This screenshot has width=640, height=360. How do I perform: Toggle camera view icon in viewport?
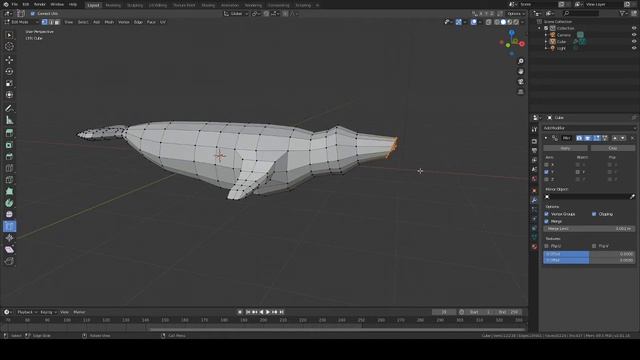pyautogui.click(x=520, y=82)
